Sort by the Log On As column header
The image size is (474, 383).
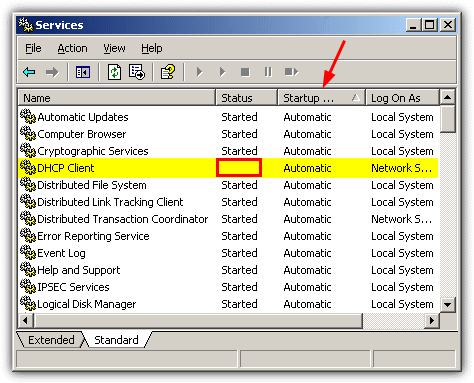(x=402, y=98)
